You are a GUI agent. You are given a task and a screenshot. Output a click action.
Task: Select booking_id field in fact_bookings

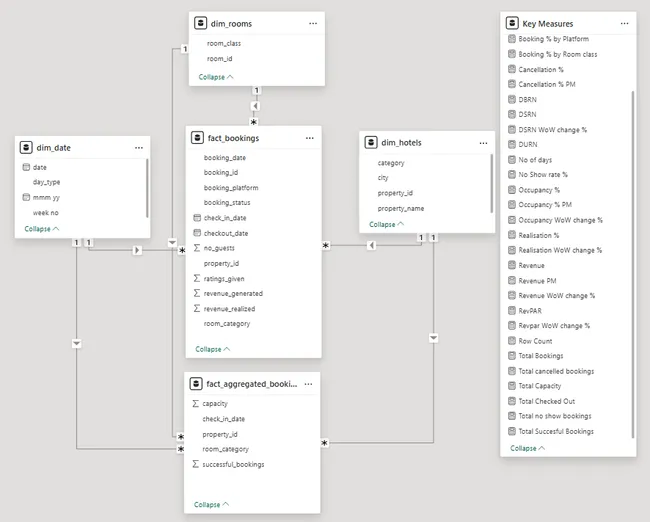pos(221,172)
